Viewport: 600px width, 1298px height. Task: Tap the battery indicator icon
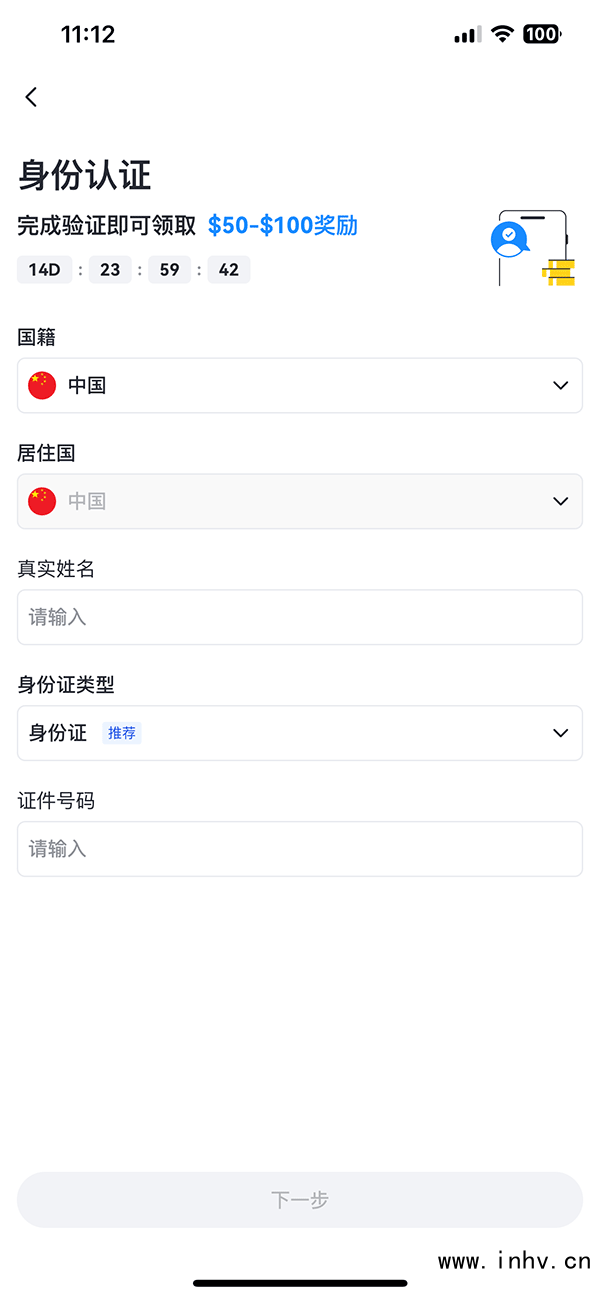point(542,34)
